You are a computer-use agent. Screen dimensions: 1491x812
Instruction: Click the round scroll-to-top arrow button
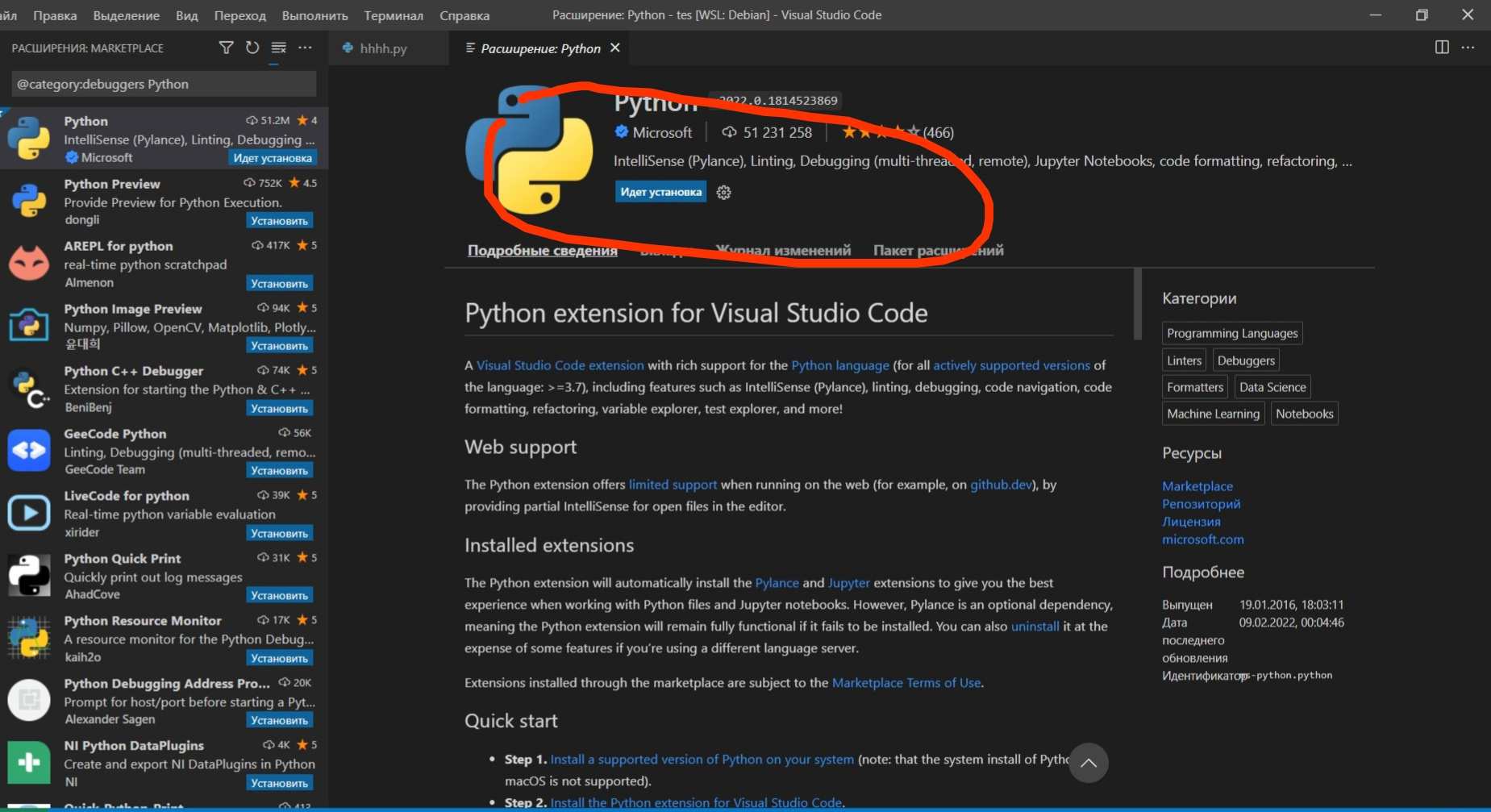[x=1088, y=763]
